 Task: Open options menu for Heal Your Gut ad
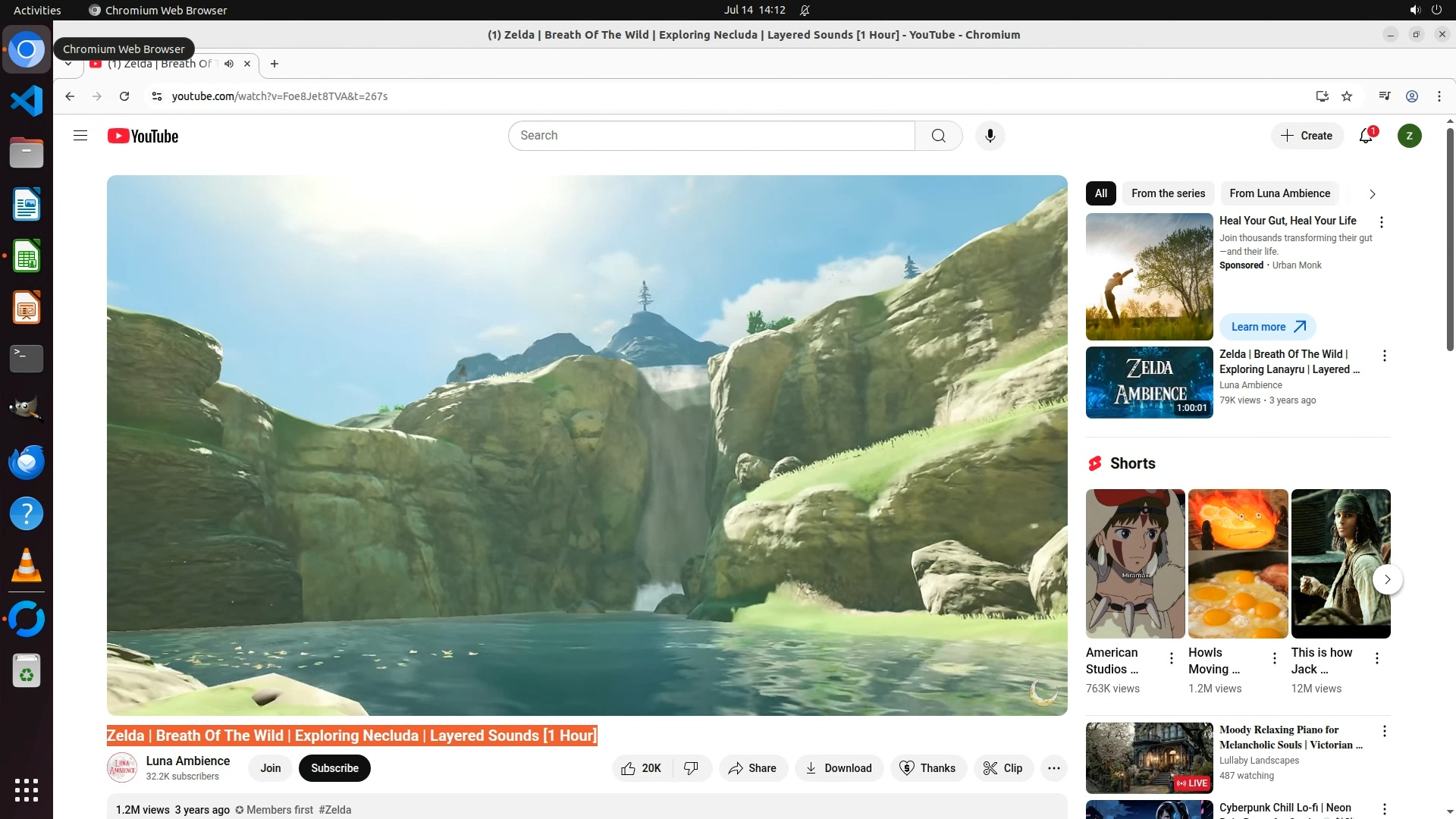click(x=1381, y=222)
